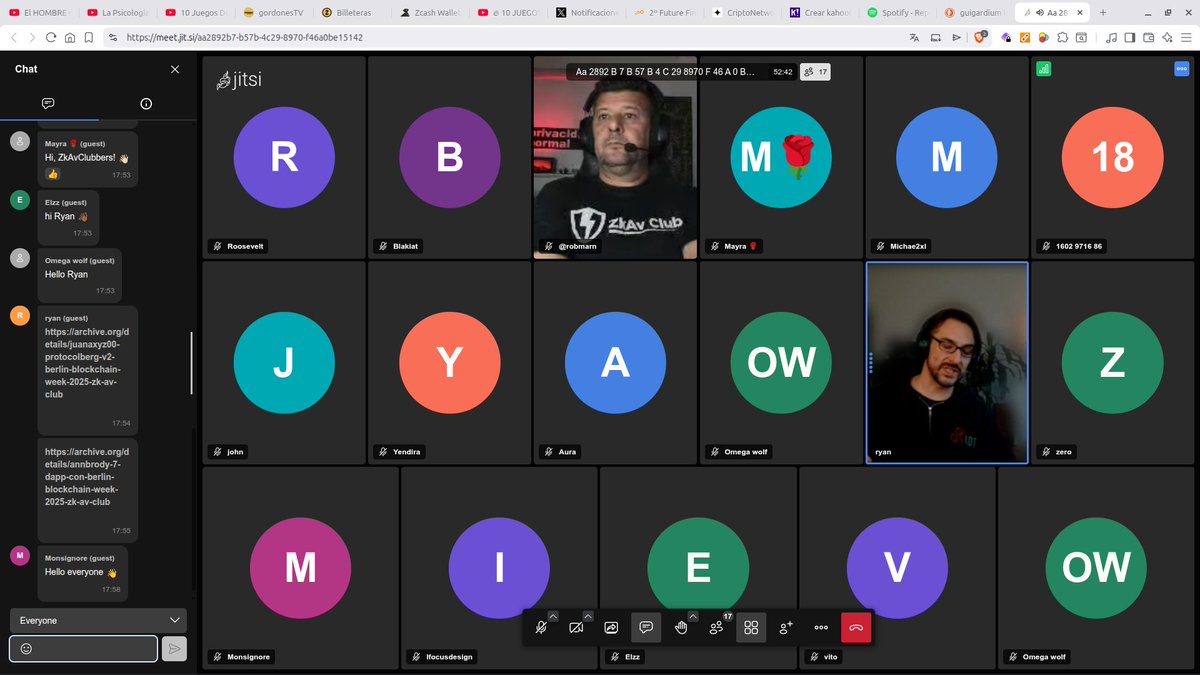Switch to the gordonesTV browser tab
The image size is (1200, 675).
tap(272, 13)
